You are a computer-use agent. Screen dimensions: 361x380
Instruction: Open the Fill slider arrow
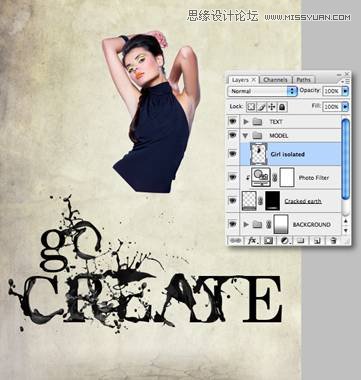(345, 107)
